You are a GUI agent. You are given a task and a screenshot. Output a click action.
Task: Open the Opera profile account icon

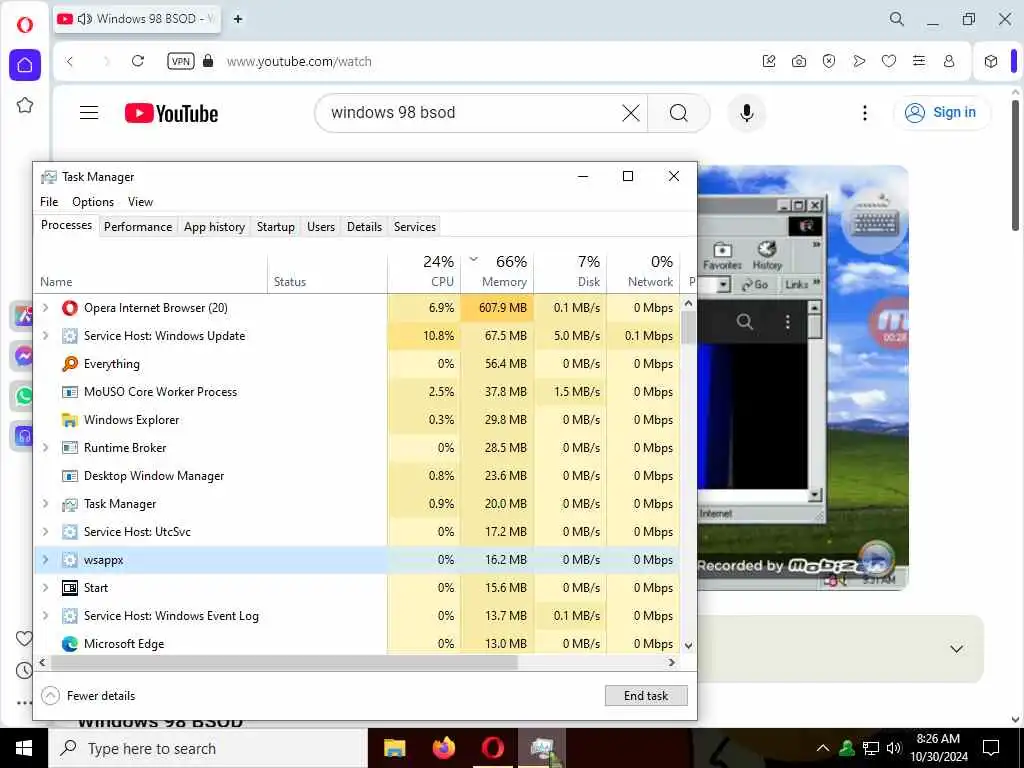point(949,61)
